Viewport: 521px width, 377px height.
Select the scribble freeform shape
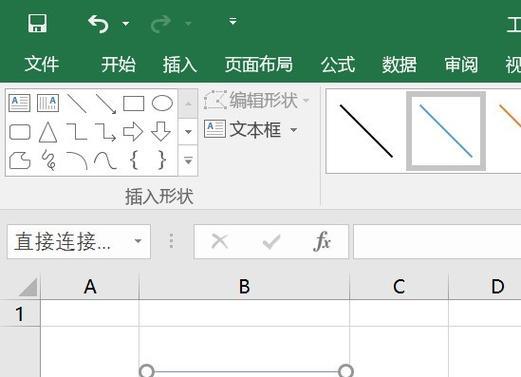click(49, 160)
